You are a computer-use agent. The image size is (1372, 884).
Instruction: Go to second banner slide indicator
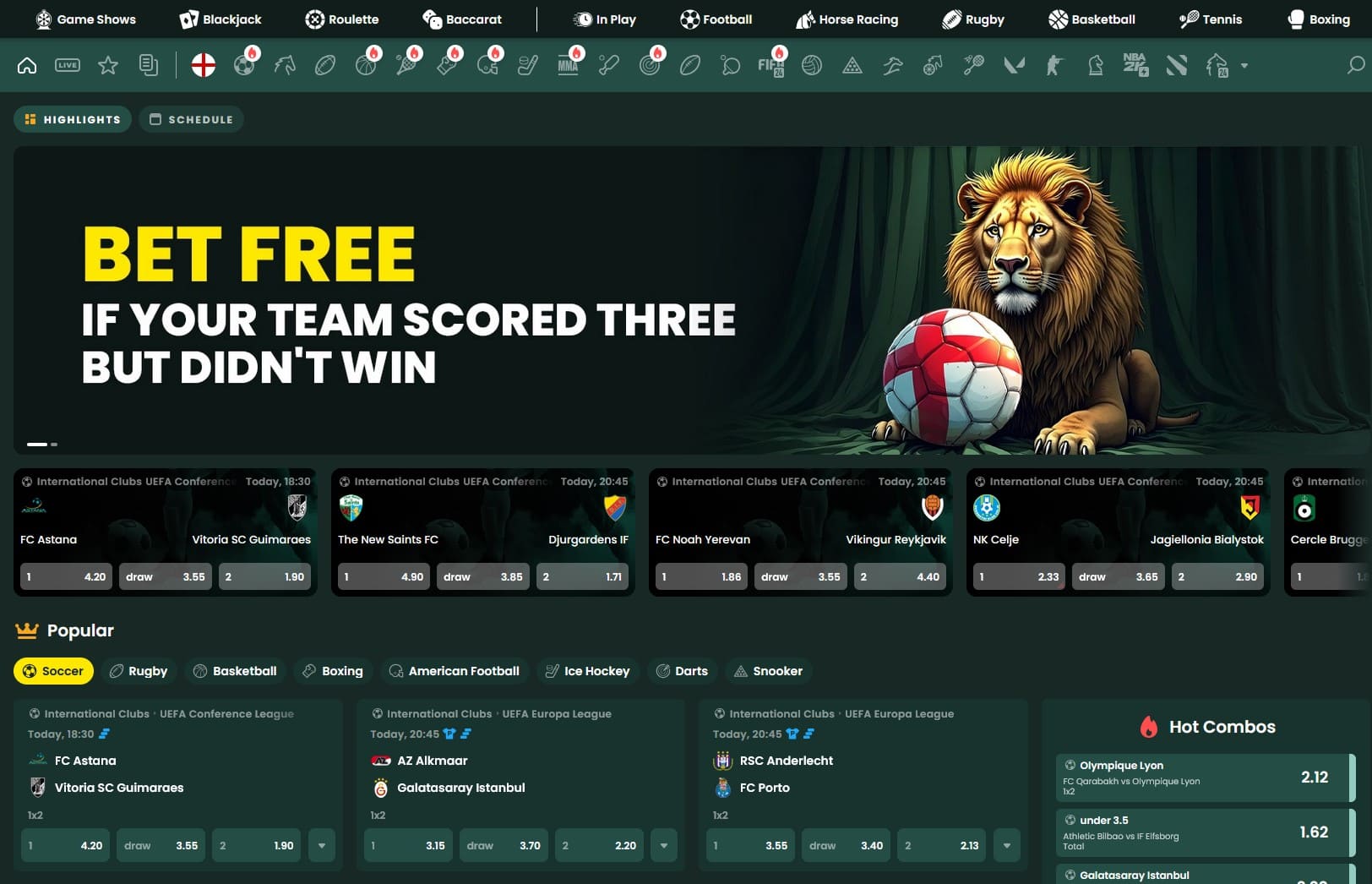(x=54, y=444)
